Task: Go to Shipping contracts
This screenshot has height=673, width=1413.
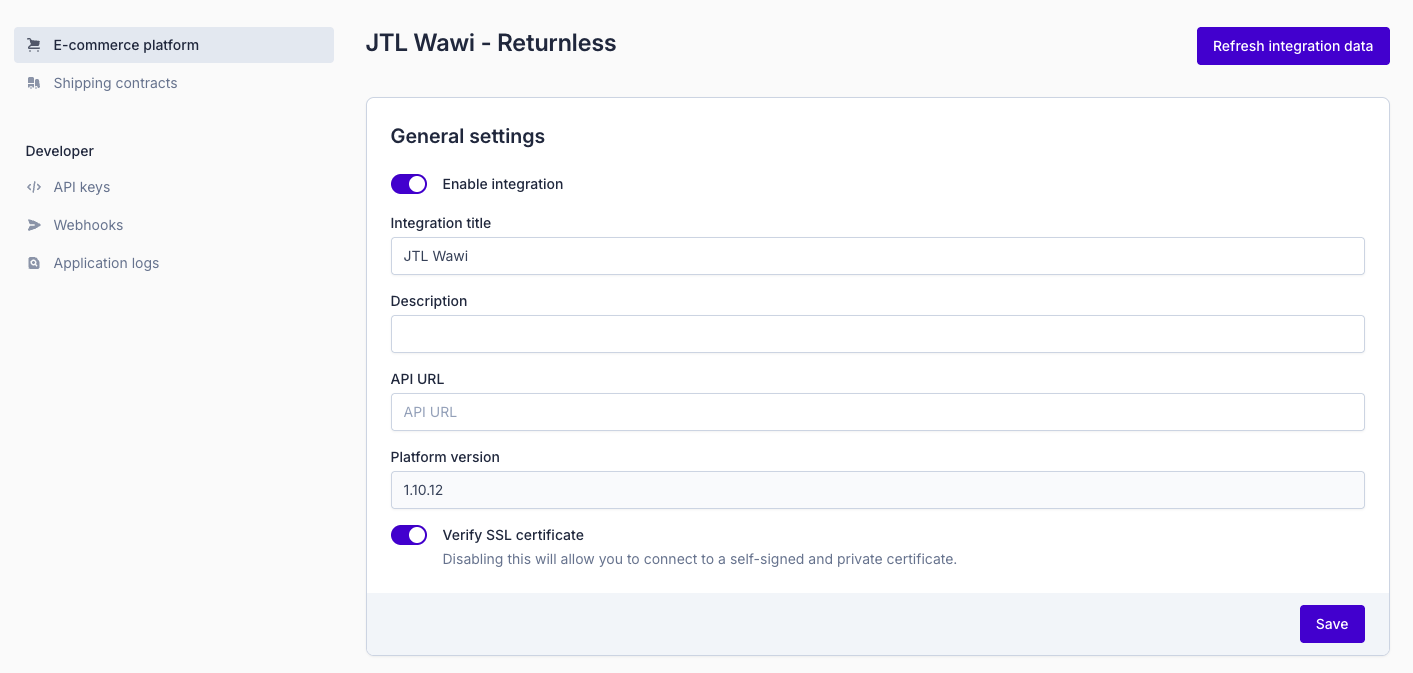Action: pyautogui.click(x=115, y=83)
